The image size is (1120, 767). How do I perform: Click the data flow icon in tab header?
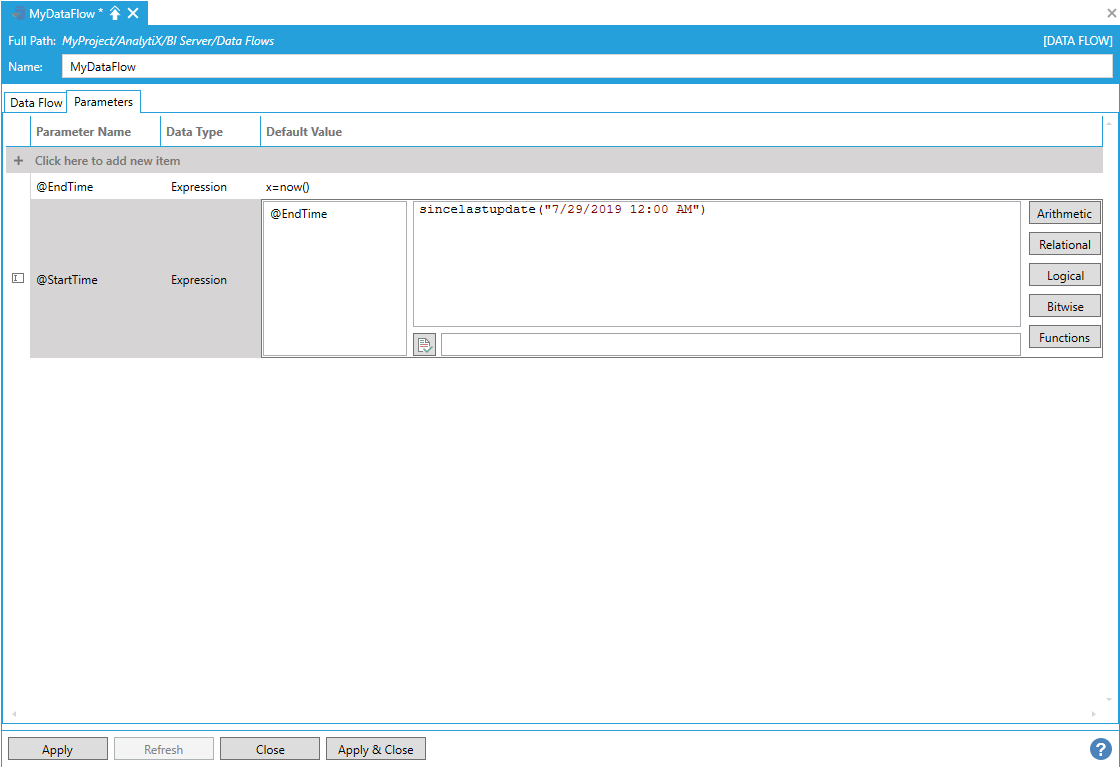point(17,13)
